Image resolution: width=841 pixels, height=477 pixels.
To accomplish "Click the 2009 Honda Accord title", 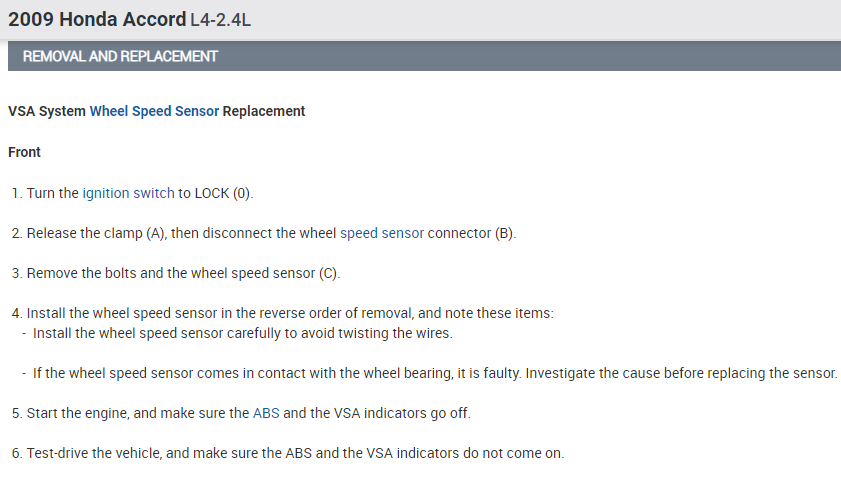I will (x=96, y=19).
